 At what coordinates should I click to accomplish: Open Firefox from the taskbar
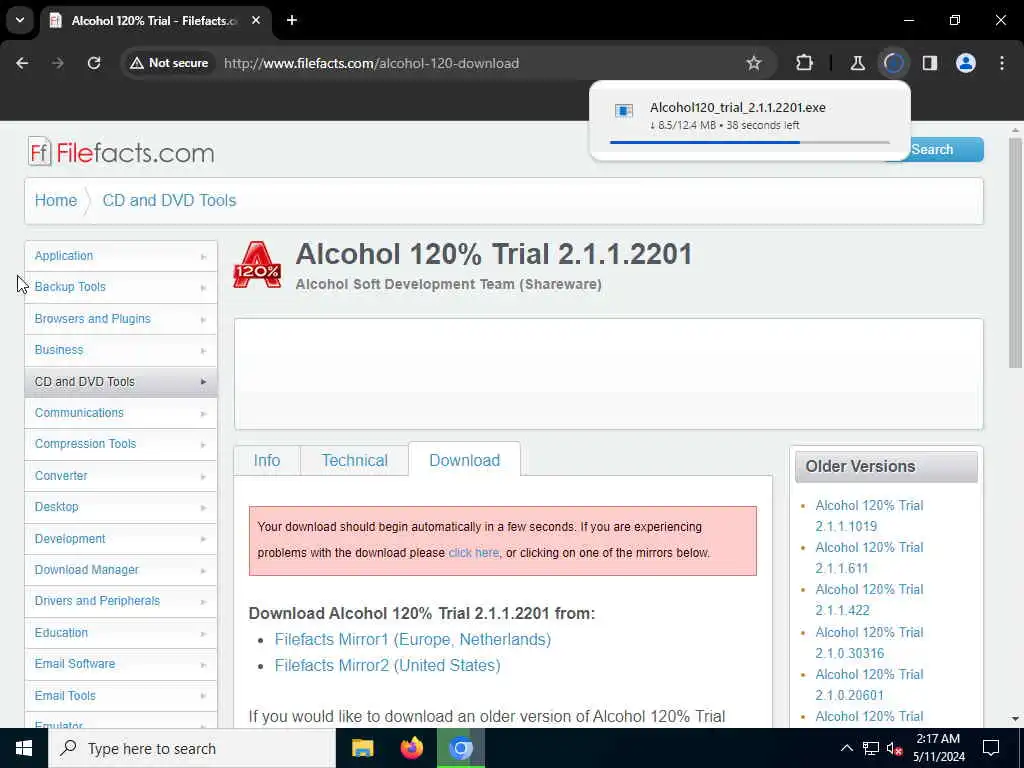(411, 748)
